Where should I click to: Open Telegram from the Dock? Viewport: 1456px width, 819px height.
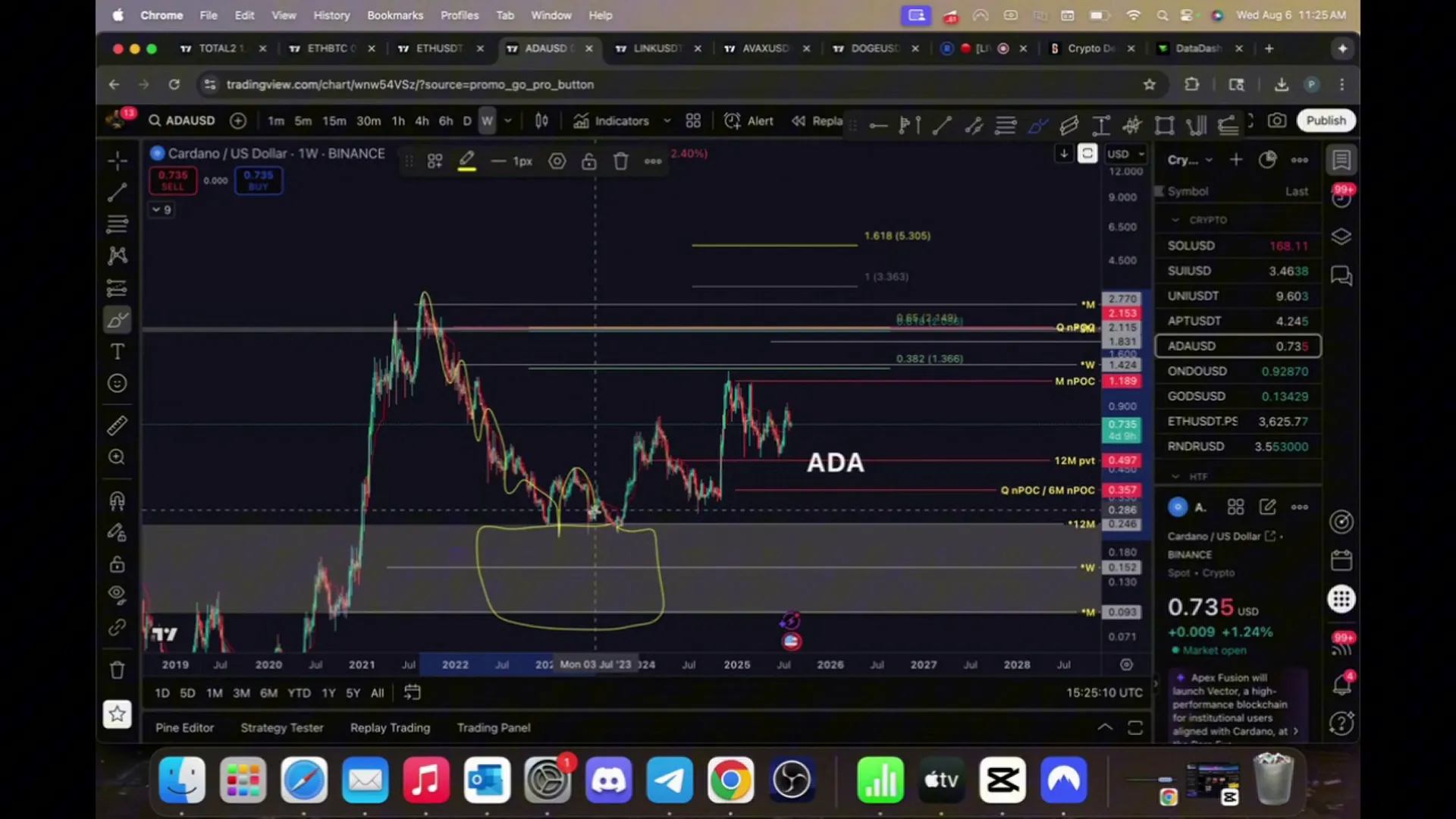(x=670, y=780)
